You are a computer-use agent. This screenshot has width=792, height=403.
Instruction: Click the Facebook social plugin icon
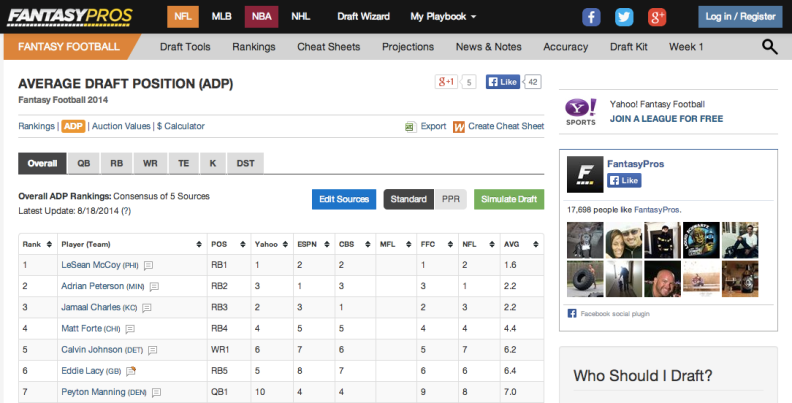pyautogui.click(x=572, y=314)
